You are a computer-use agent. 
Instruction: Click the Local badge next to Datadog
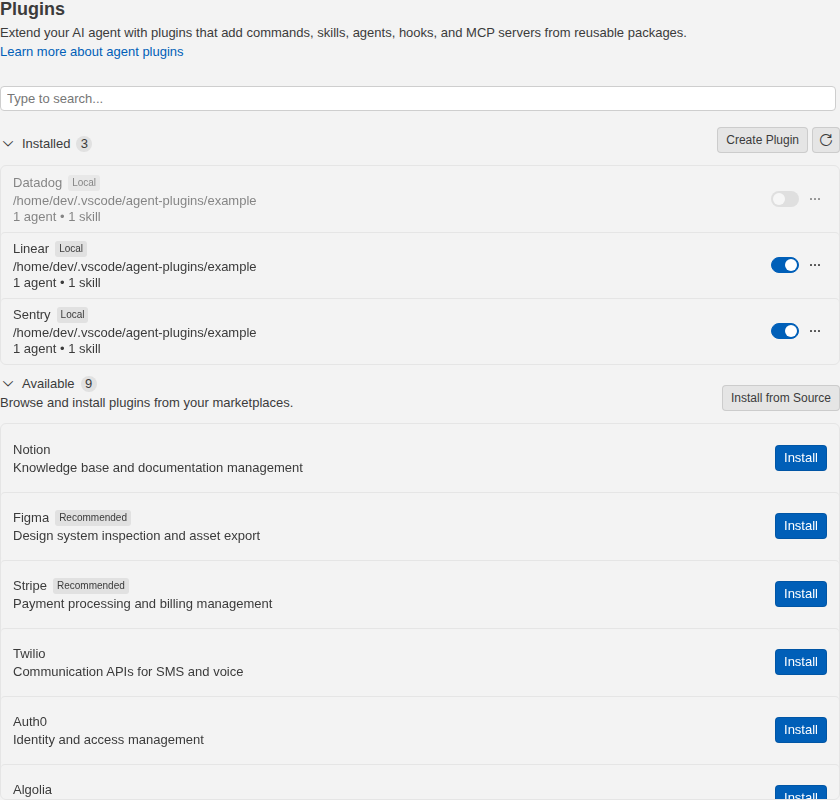(x=84, y=183)
